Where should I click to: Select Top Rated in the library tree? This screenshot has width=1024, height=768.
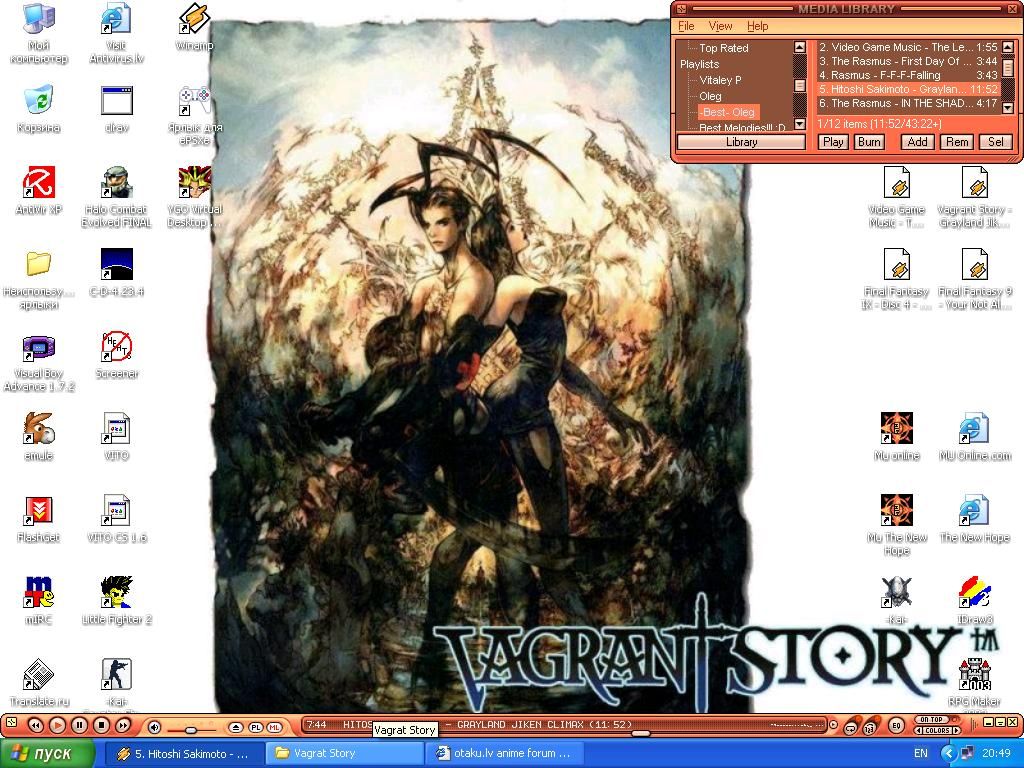(724, 48)
